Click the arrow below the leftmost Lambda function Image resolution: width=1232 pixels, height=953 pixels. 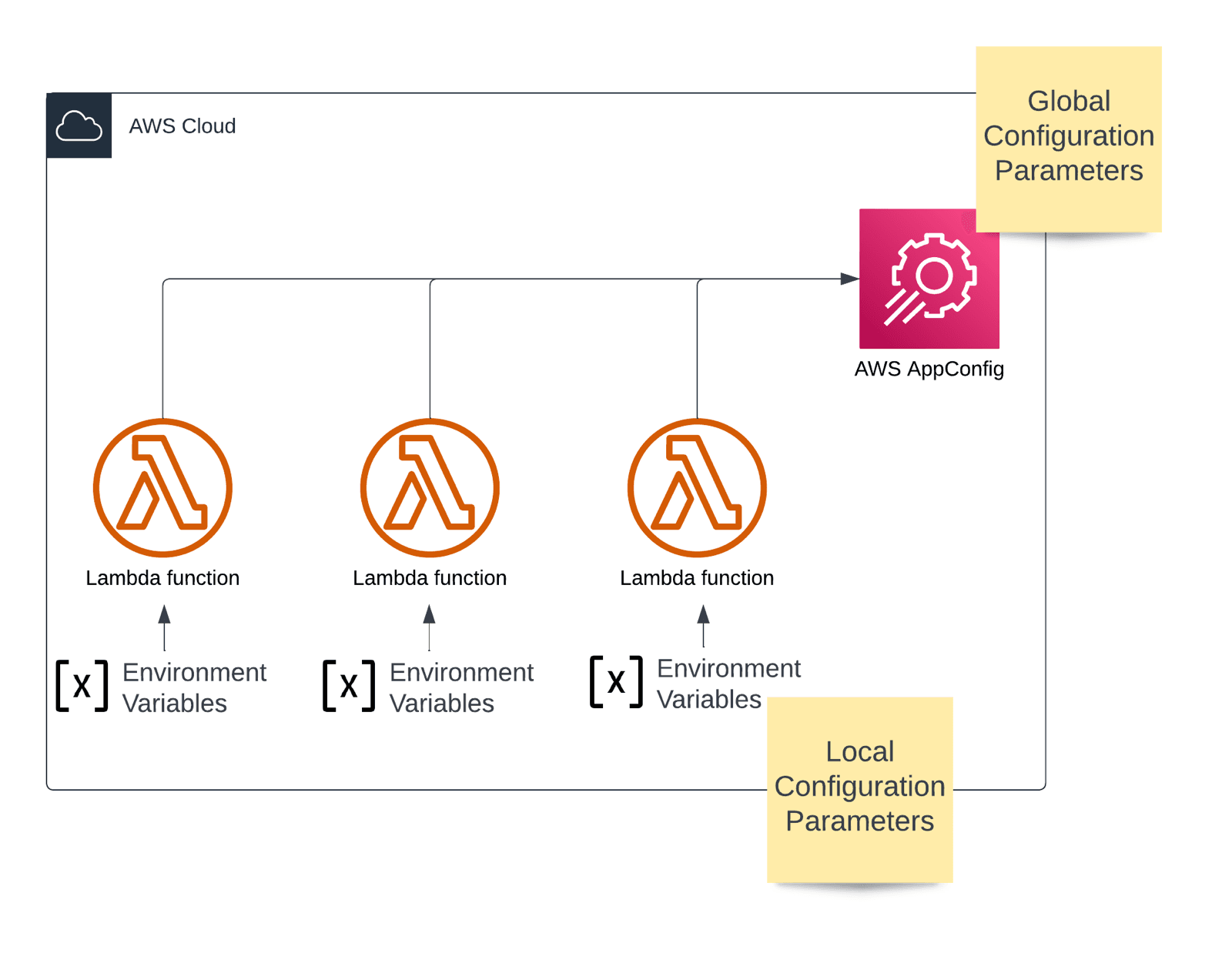[x=164, y=627]
